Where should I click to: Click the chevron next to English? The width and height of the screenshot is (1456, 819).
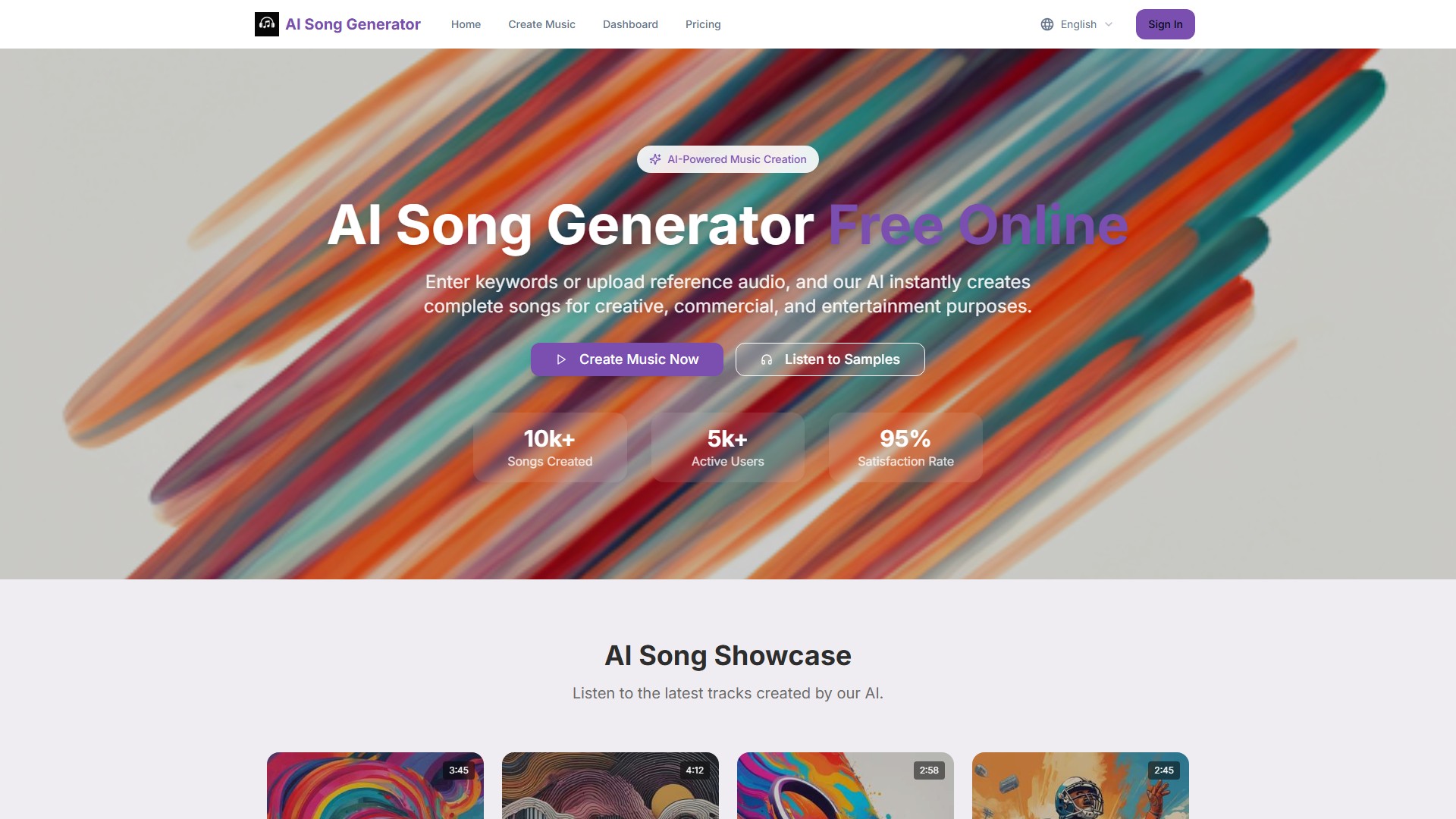[x=1109, y=24]
